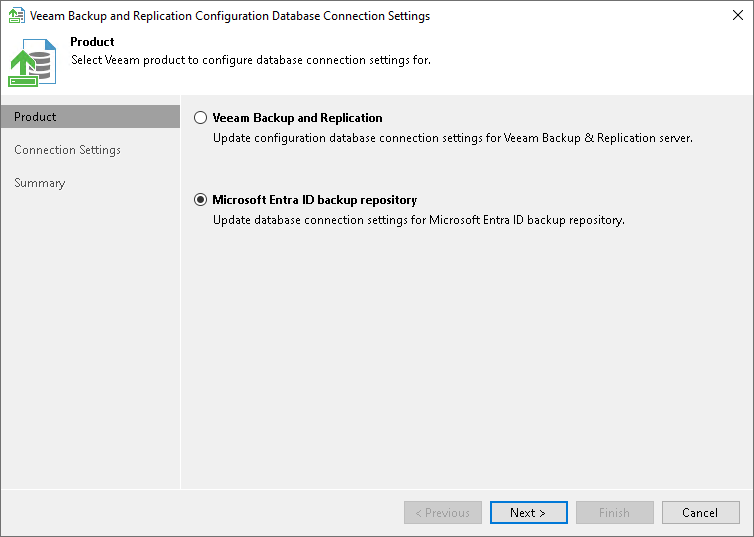This screenshot has height=537, width=754.
Task: Click the "Select Veeam product" header description
Action: tap(250, 60)
